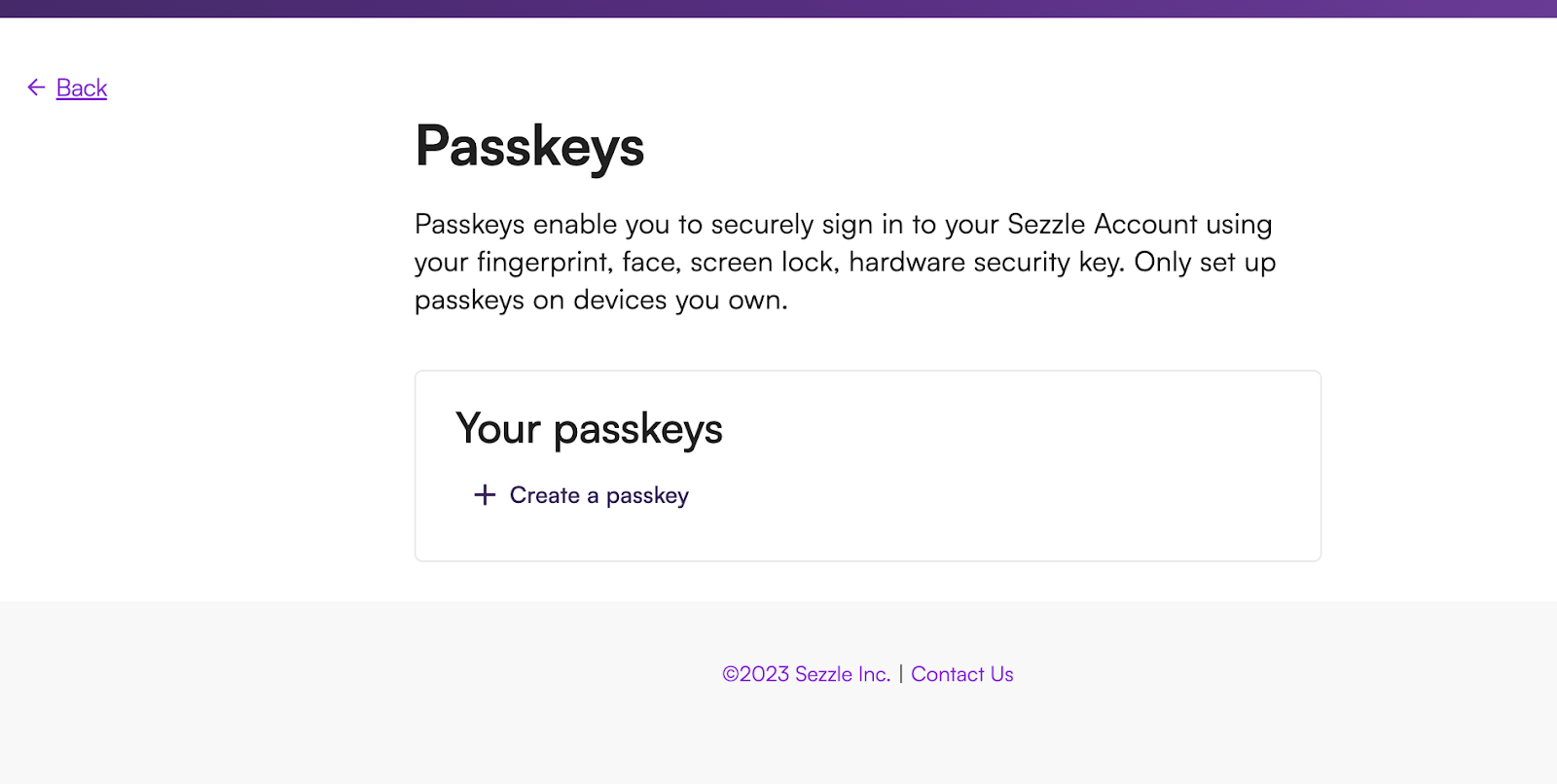
Task: Click the Passkeys page heading
Action: click(529, 147)
